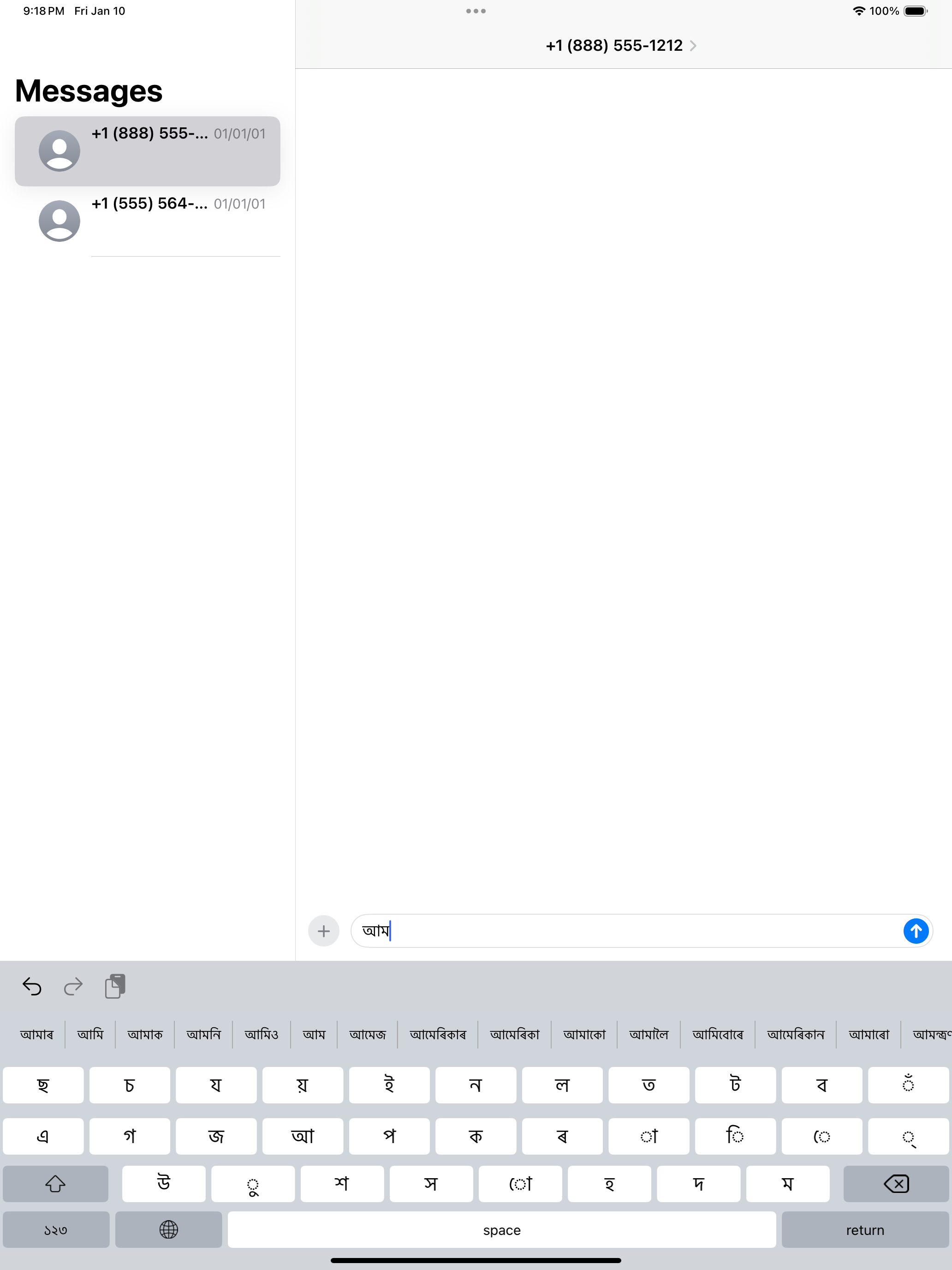This screenshot has height=1270, width=952.
Task: Tap the backspace delete key
Action: point(896,1183)
